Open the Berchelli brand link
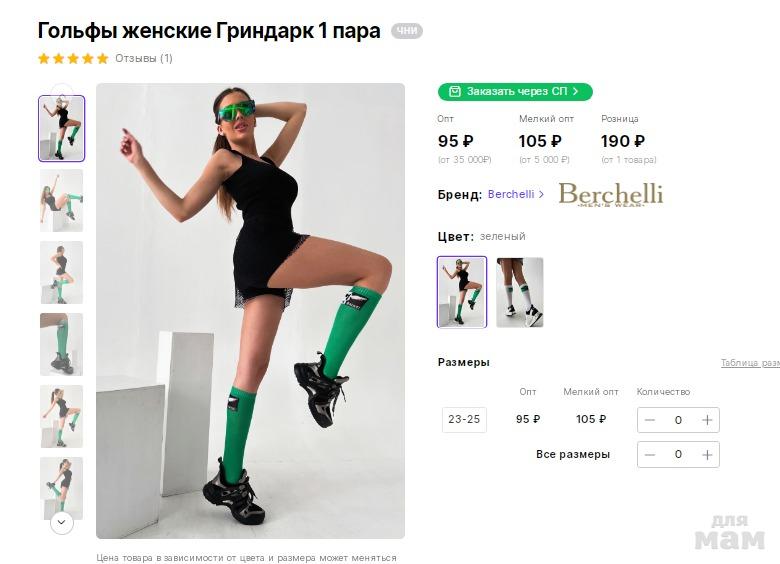Screen dimensions: 780x564 pos(516,194)
